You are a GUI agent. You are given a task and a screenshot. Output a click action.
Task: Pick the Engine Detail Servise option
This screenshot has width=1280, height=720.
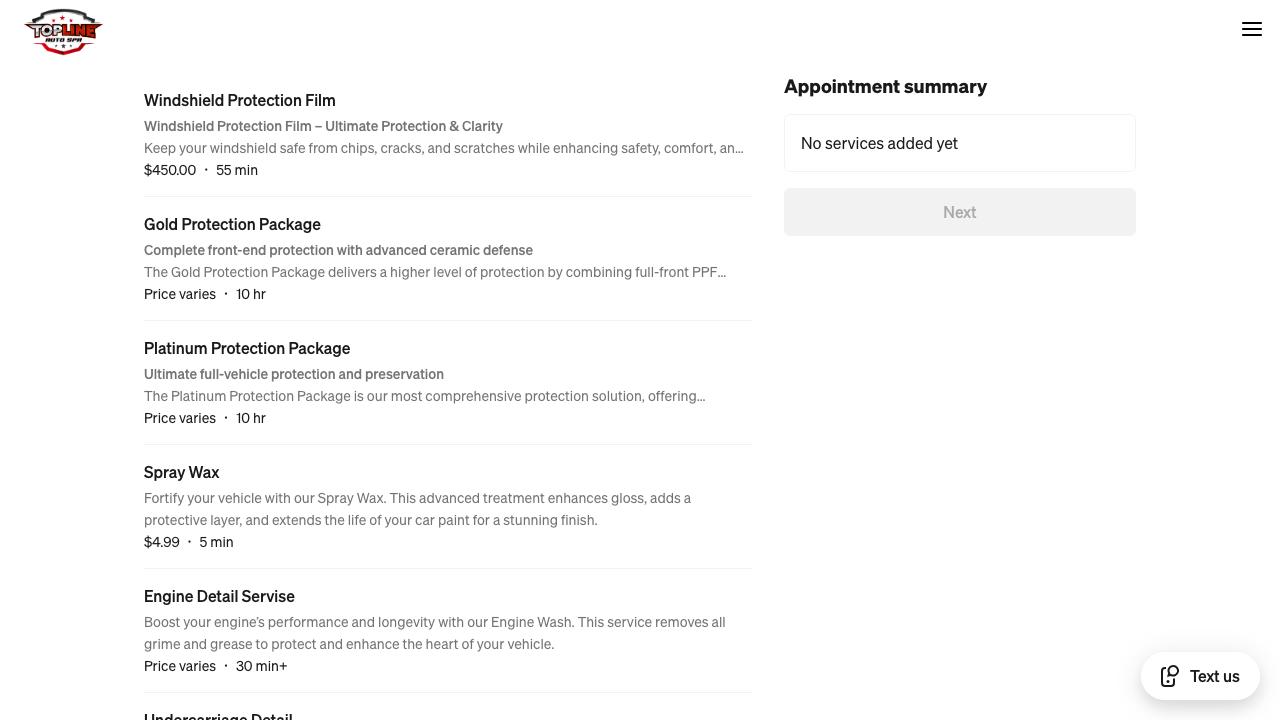[219, 596]
